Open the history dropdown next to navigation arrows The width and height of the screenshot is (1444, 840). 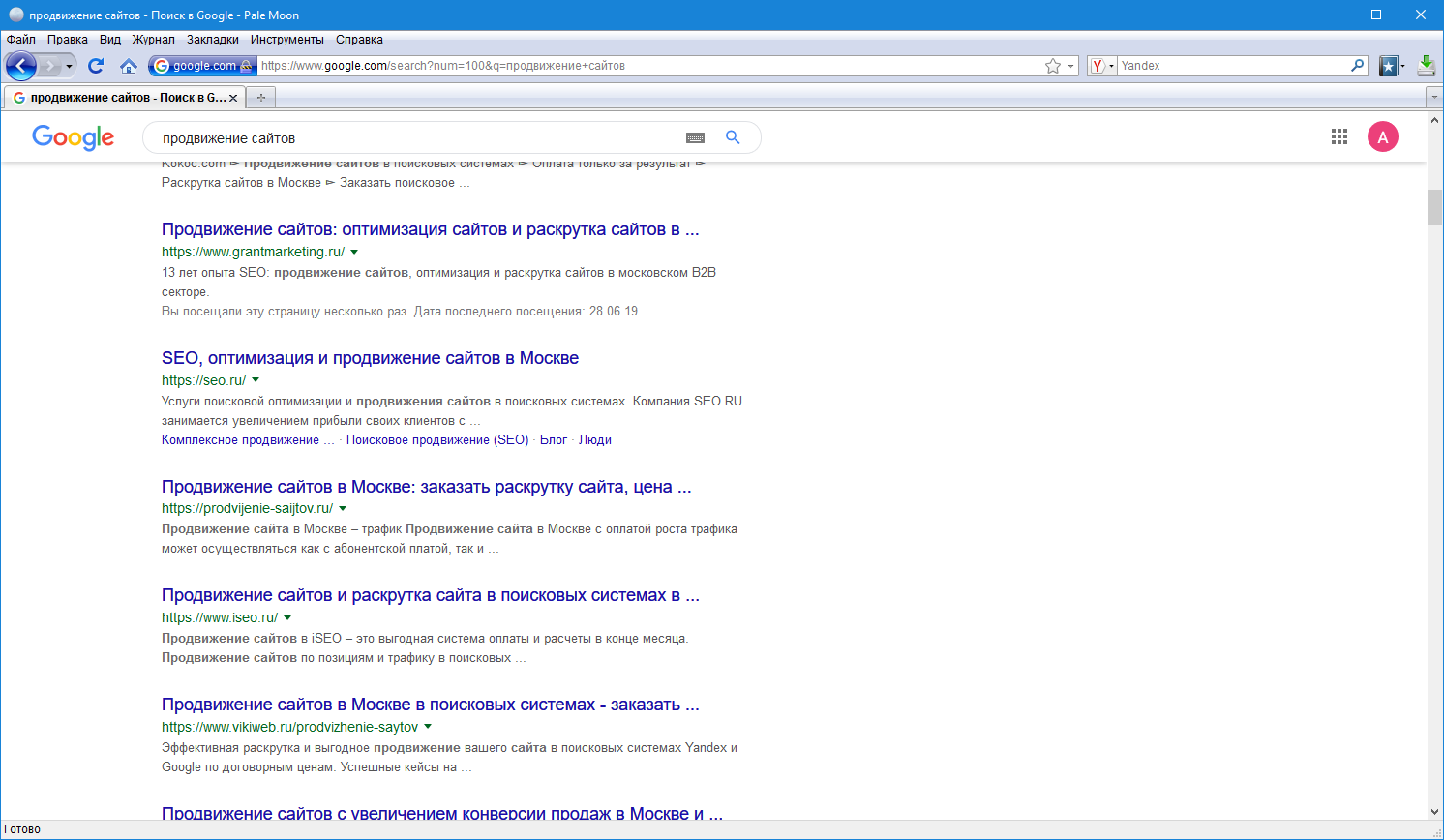tap(69, 66)
